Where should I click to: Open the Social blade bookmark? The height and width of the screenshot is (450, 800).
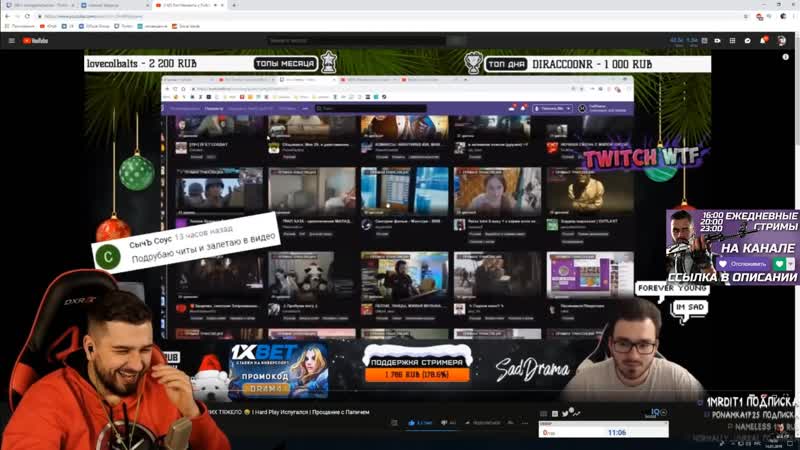coord(186,26)
